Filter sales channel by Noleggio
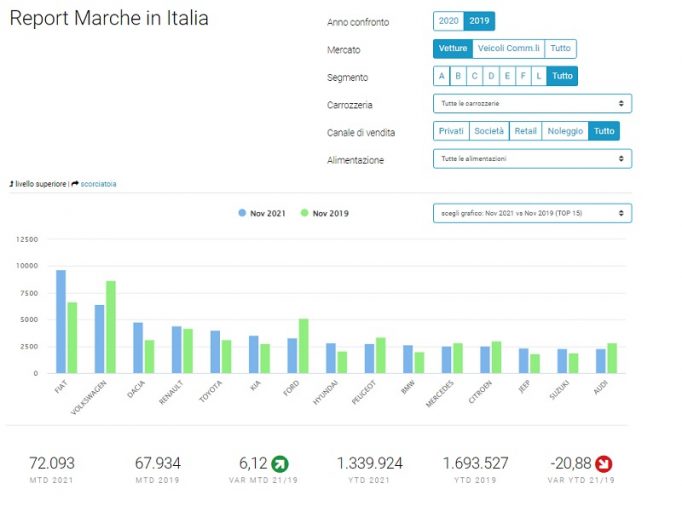The image size is (682, 512). point(565,131)
